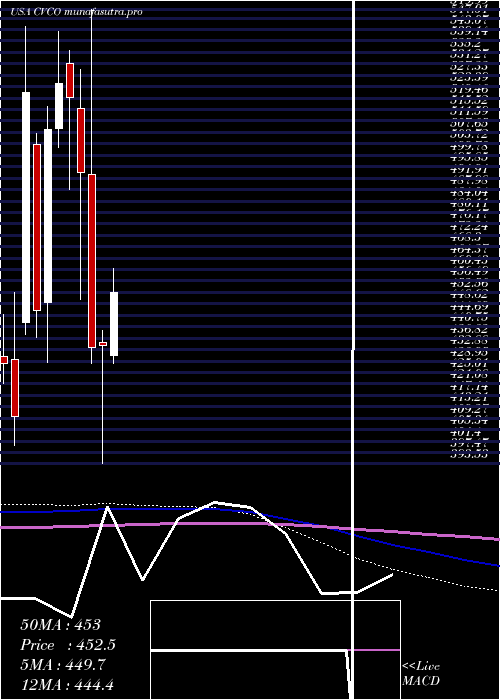Select the '5MA : 449.7' value
500x700 pixels.
(x=62, y=665)
